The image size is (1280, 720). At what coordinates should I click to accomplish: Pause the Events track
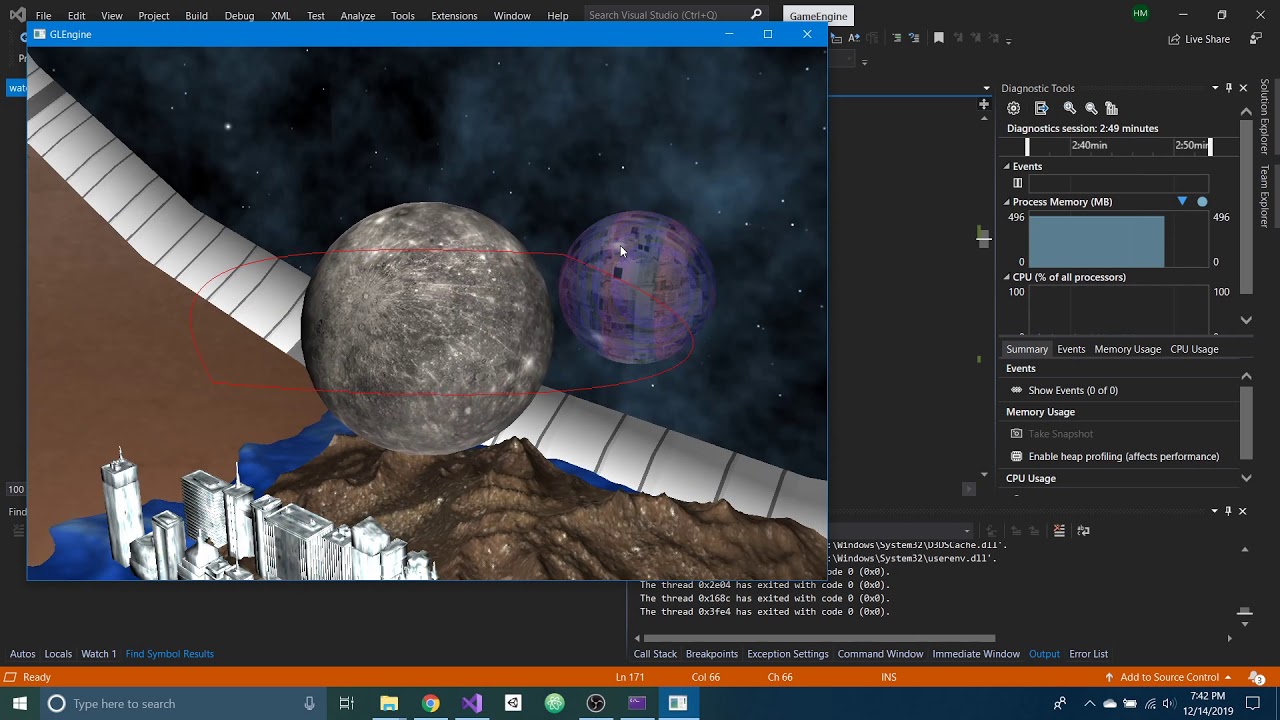[1017, 183]
